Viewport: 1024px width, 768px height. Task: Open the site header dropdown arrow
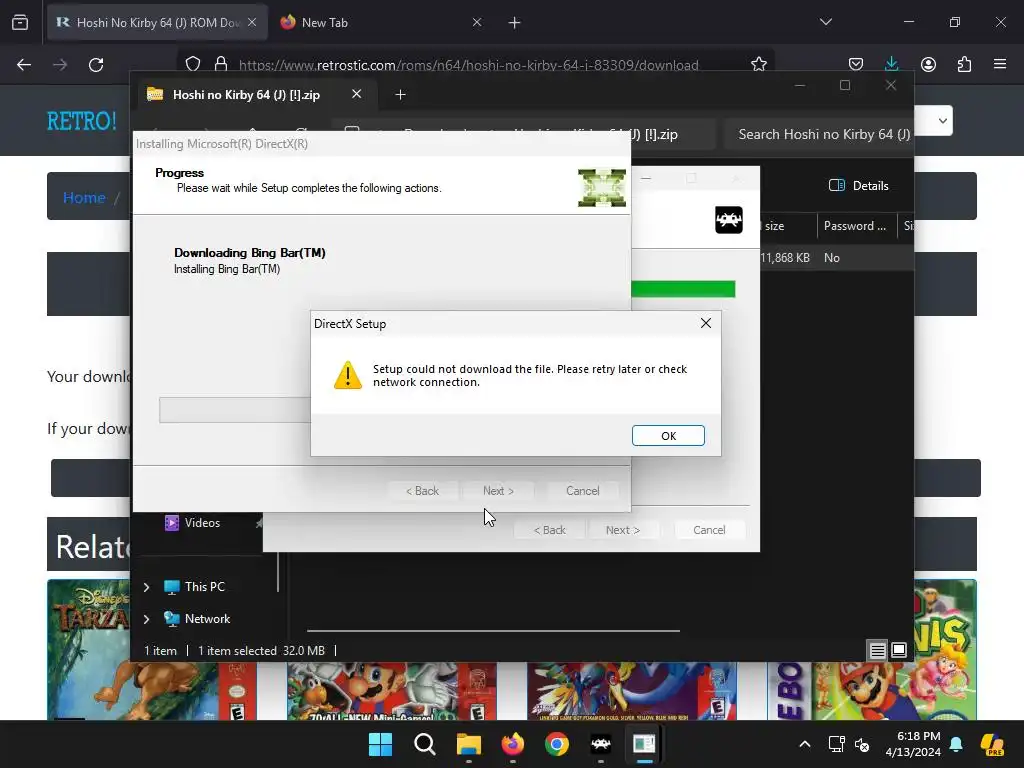click(942, 121)
